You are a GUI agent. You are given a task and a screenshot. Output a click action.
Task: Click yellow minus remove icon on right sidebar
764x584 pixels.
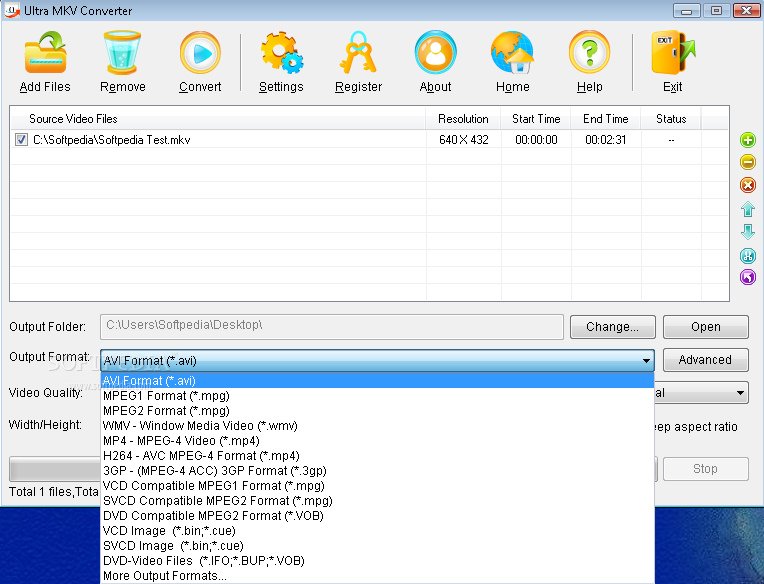pos(748,162)
